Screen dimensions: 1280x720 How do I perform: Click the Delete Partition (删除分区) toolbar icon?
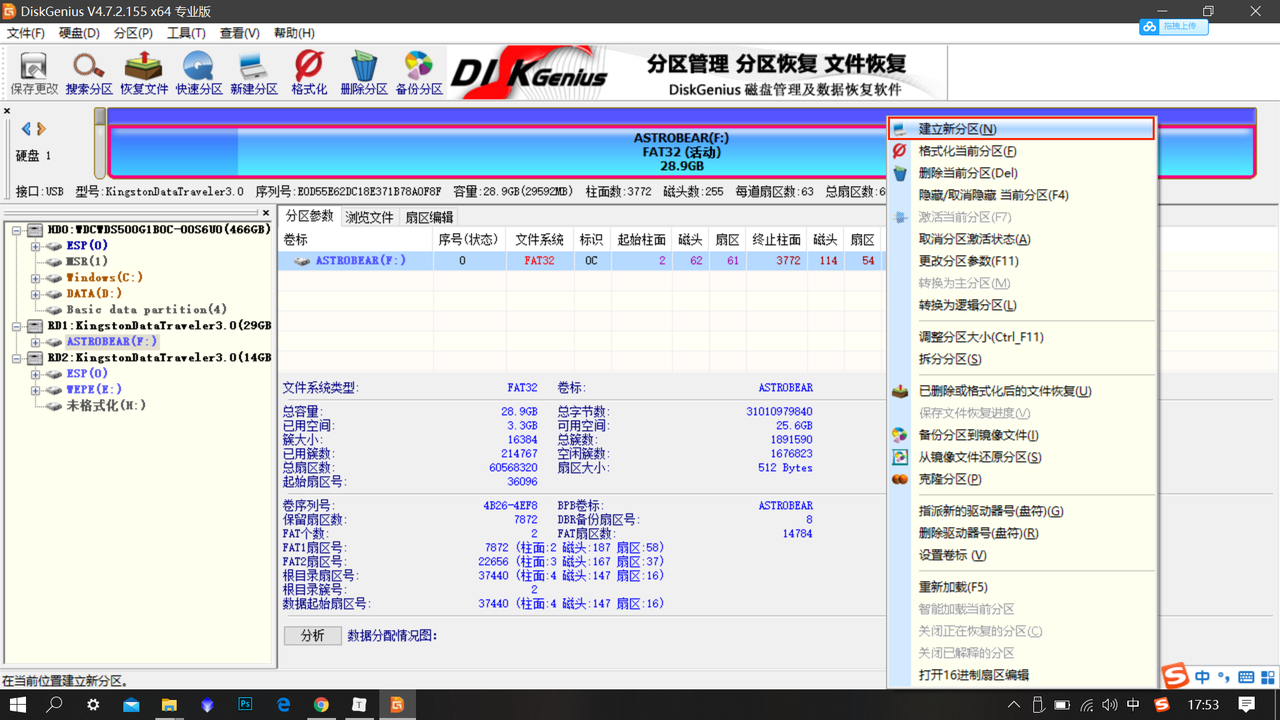pyautogui.click(x=364, y=73)
